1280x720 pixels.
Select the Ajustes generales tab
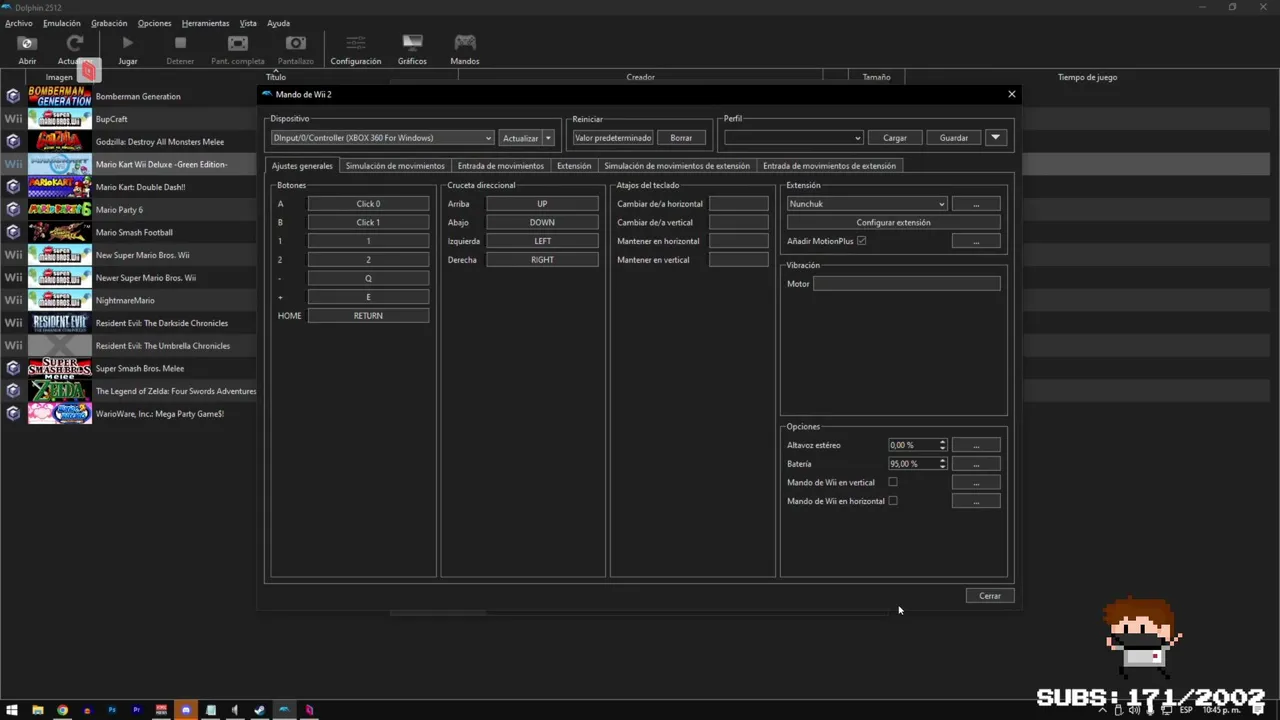click(x=302, y=166)
